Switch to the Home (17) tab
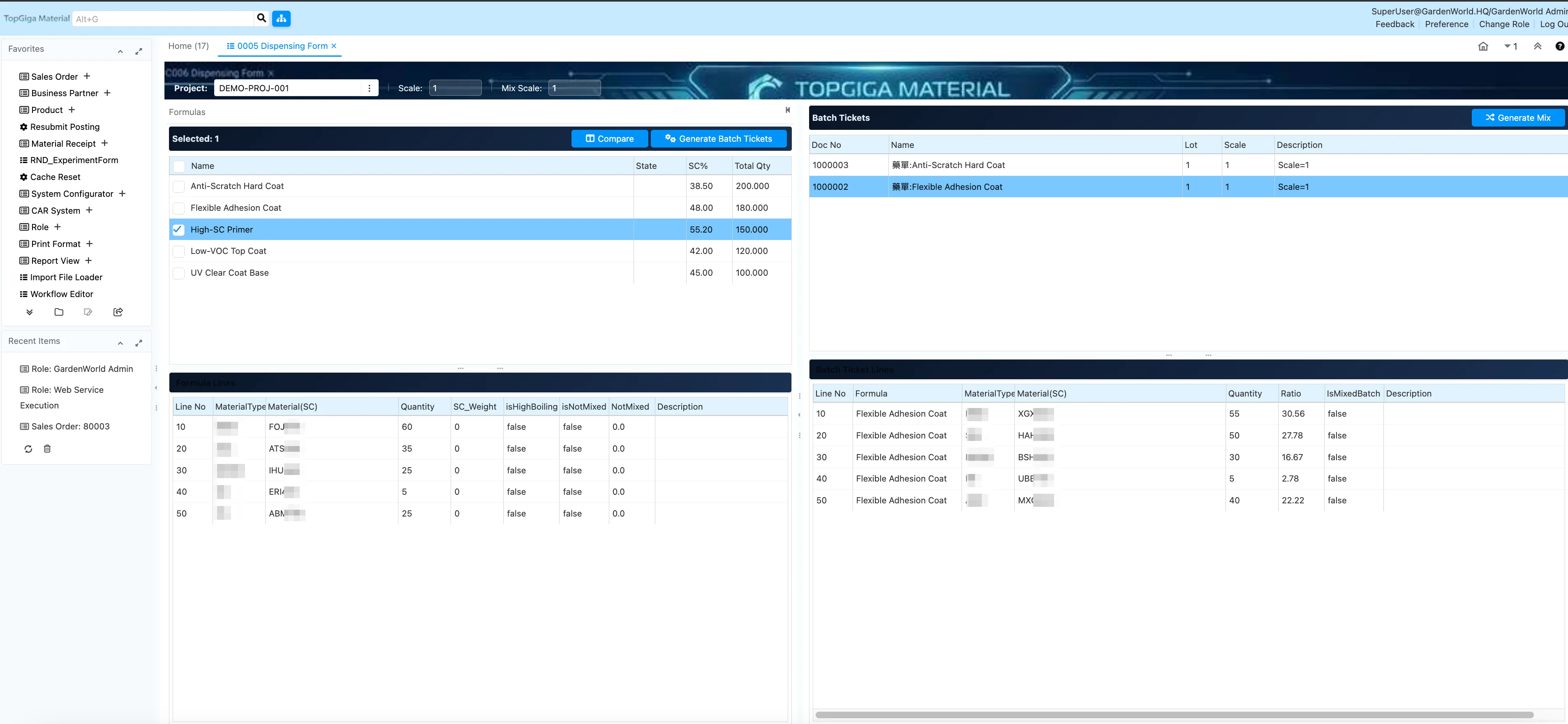1568x724 pixels. tap(188, 46)
